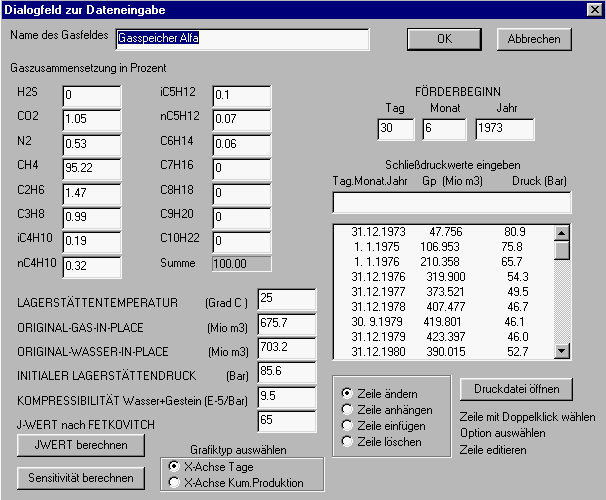This screenshot has height=500, width=606.
Task: Select the 31.12.1973 row in list
Action: coord(444,232)
